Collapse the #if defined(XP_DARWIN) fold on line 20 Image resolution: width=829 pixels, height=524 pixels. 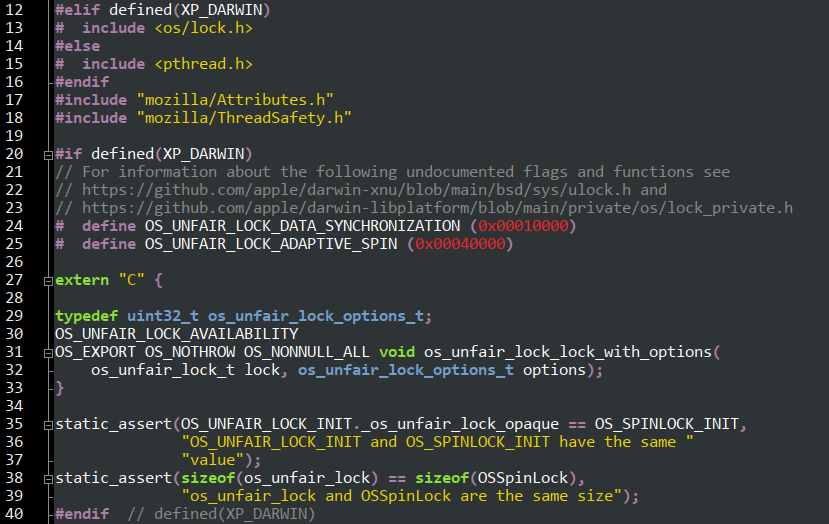[x=48, y=155]
